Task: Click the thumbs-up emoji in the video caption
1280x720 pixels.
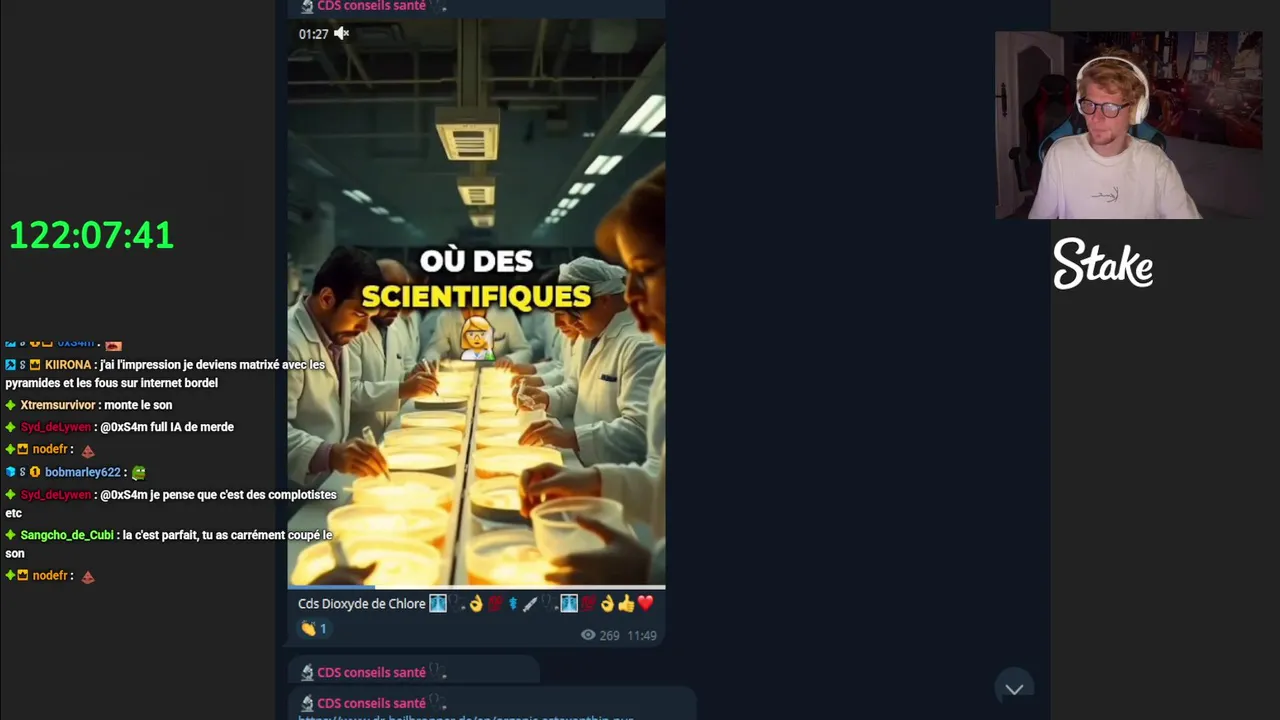Action: pyautogui.click(x=626, y=603)
